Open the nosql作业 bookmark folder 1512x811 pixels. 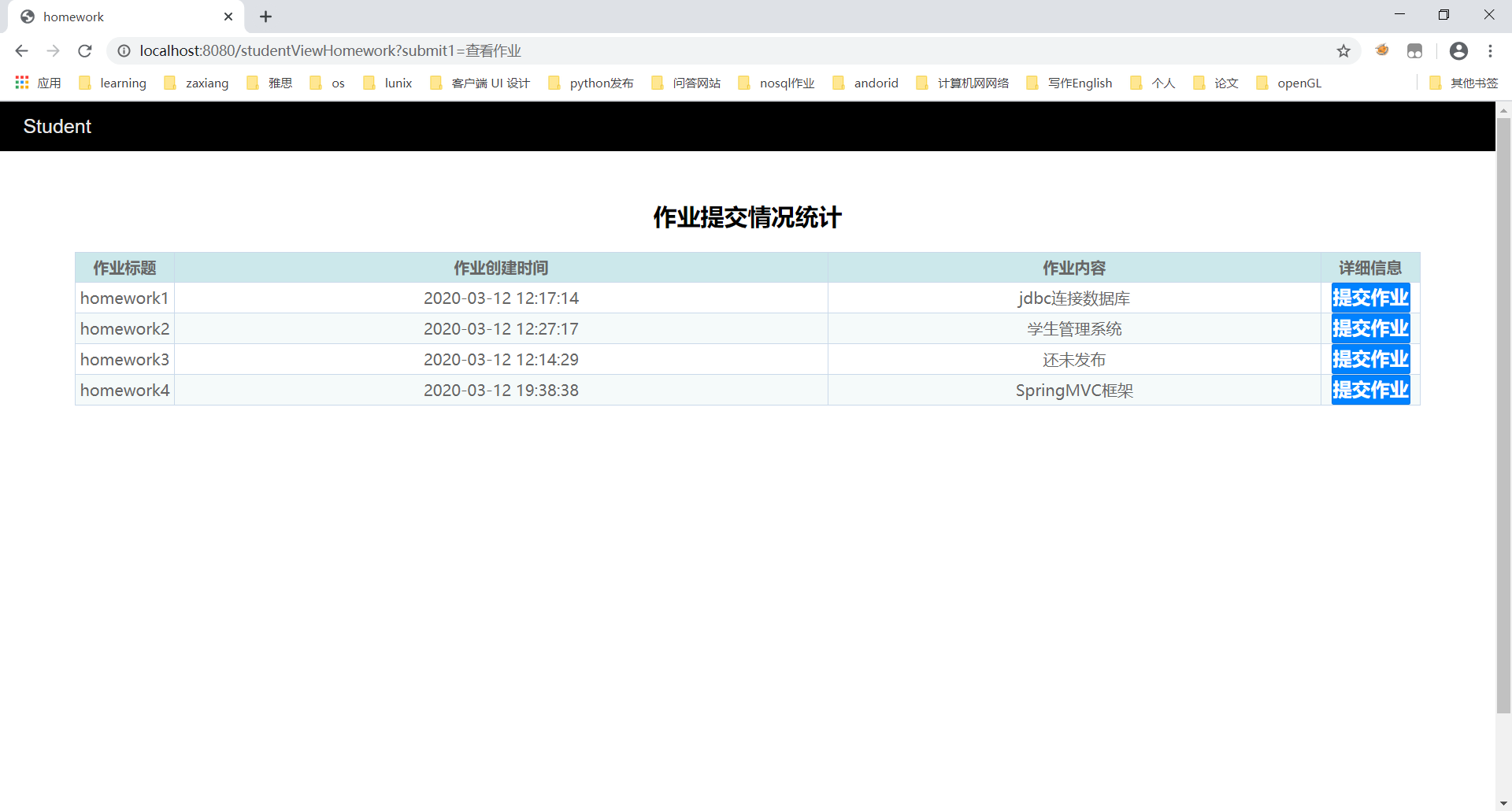786,83
